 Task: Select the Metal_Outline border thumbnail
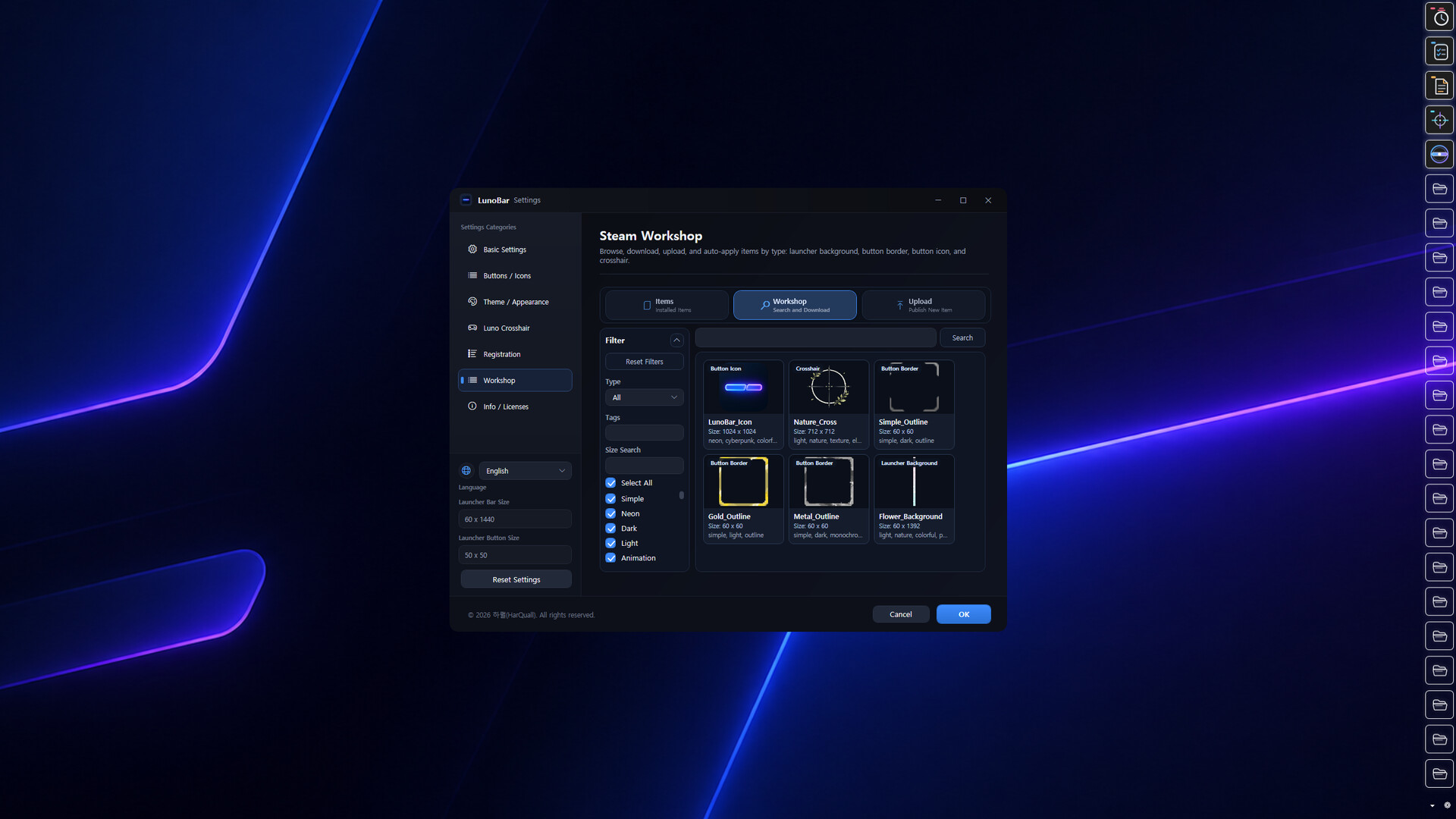pos(828,482)
